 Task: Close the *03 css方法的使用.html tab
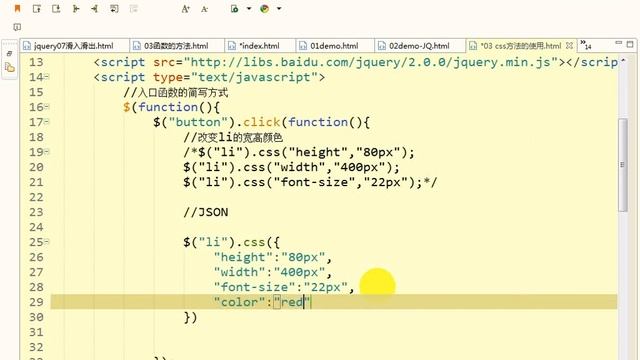point(569,45)
